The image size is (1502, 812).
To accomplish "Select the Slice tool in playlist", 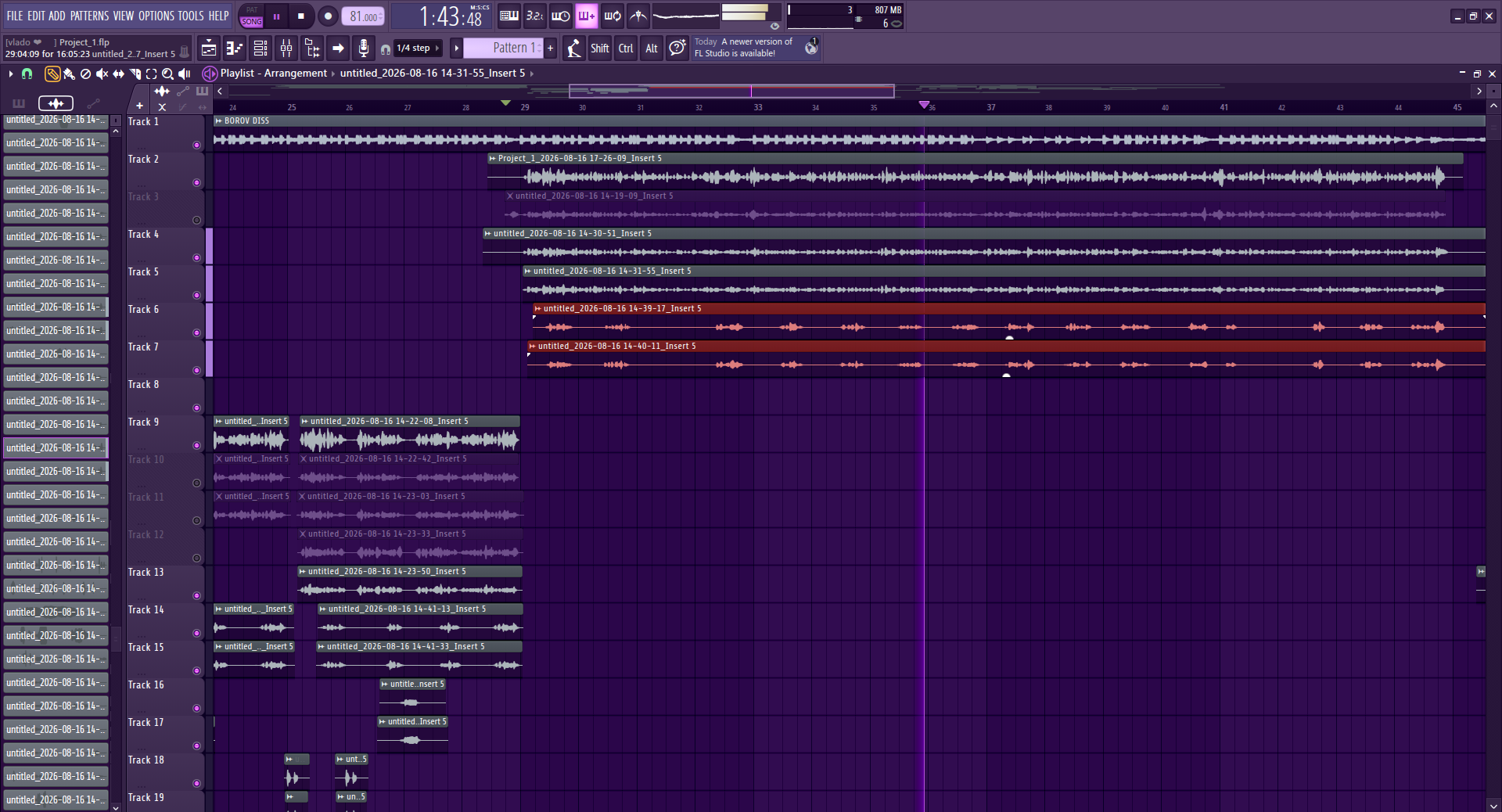I will click(x=135, y=74).
